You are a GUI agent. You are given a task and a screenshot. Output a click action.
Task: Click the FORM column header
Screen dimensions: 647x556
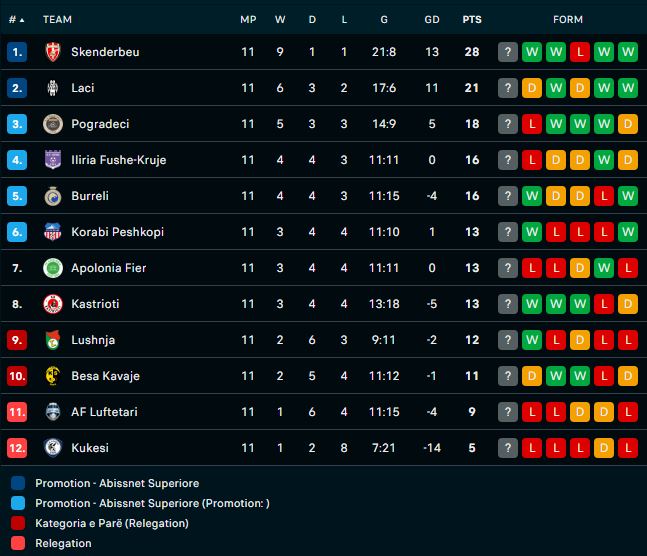[x=568, y=20]
